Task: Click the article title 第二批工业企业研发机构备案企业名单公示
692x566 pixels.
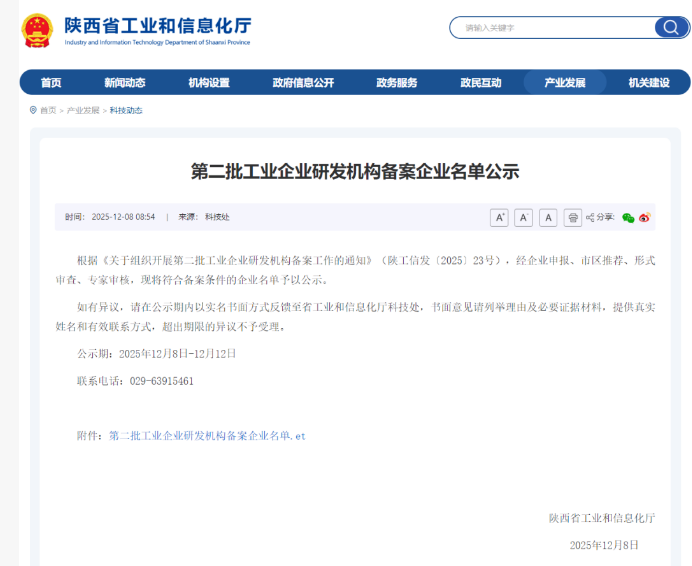Action: click(355, 171)
